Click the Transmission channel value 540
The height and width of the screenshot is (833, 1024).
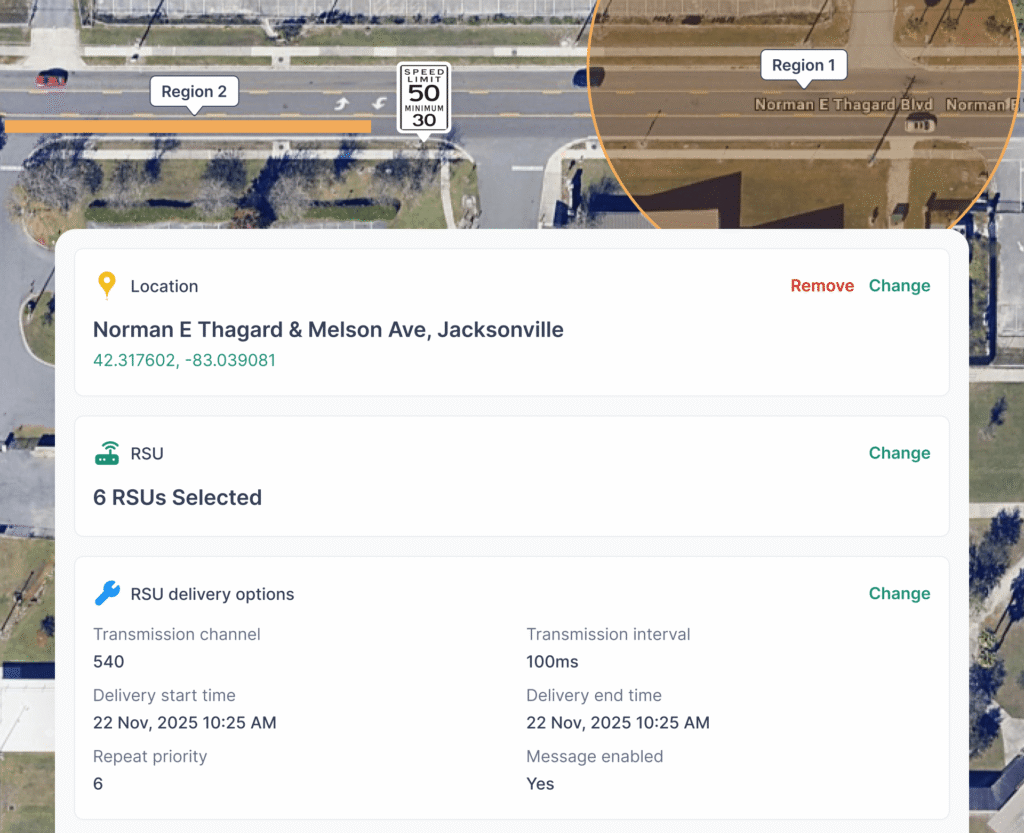coord(108,662)
